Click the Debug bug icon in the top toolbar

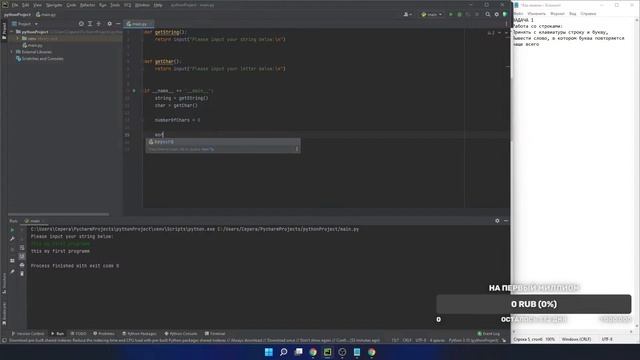coord(459,14)
